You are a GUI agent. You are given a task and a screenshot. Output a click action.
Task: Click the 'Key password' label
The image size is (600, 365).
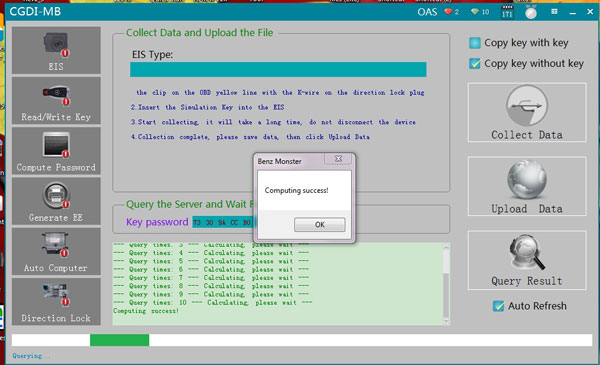coord(157,222)
